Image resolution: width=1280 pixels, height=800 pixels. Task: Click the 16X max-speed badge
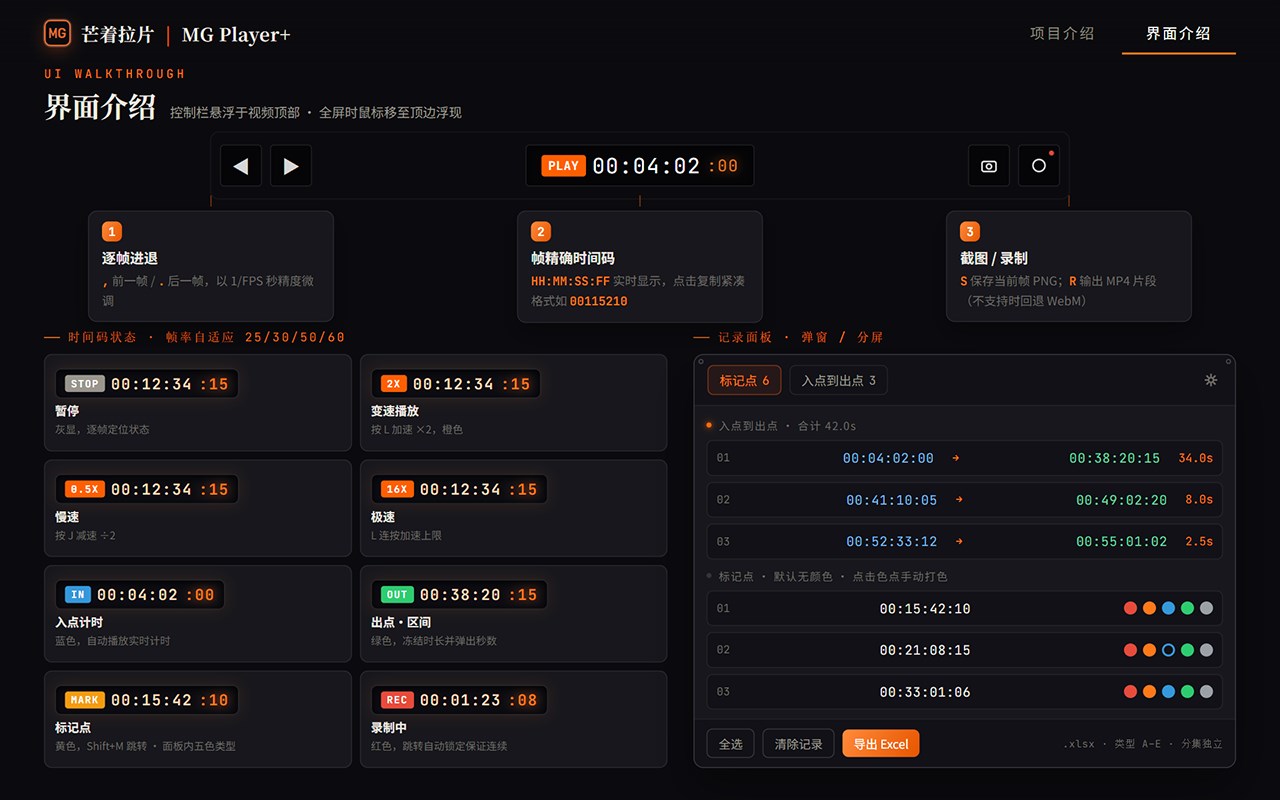[x=397, y=489]
